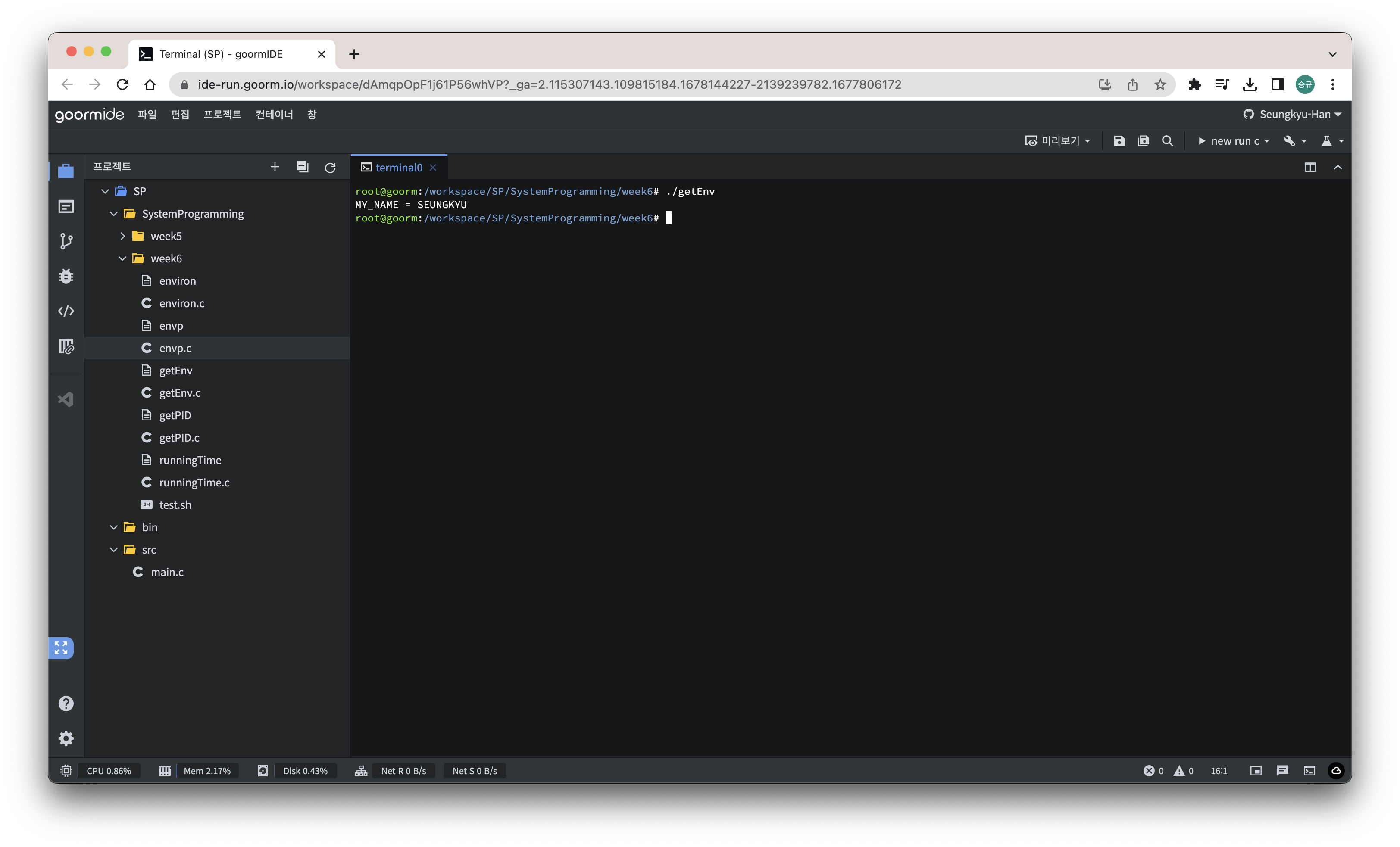This screenshot has width=1400, height=847.
Task: Click the fullscreen expand blue button
Action: click(x=61, y=648)
